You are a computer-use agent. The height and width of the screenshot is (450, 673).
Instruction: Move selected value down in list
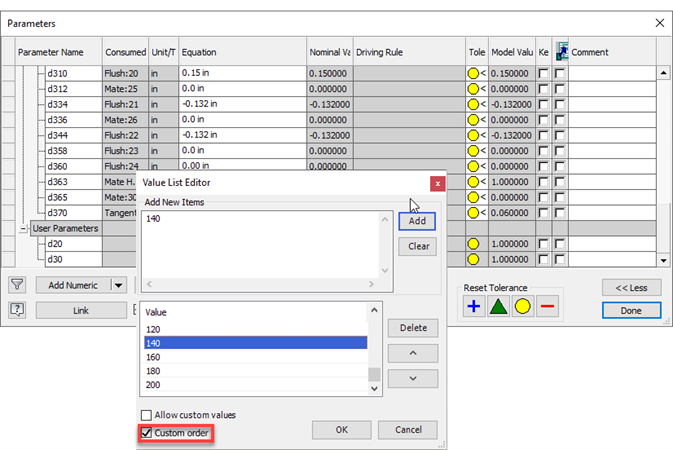(413, 379)
